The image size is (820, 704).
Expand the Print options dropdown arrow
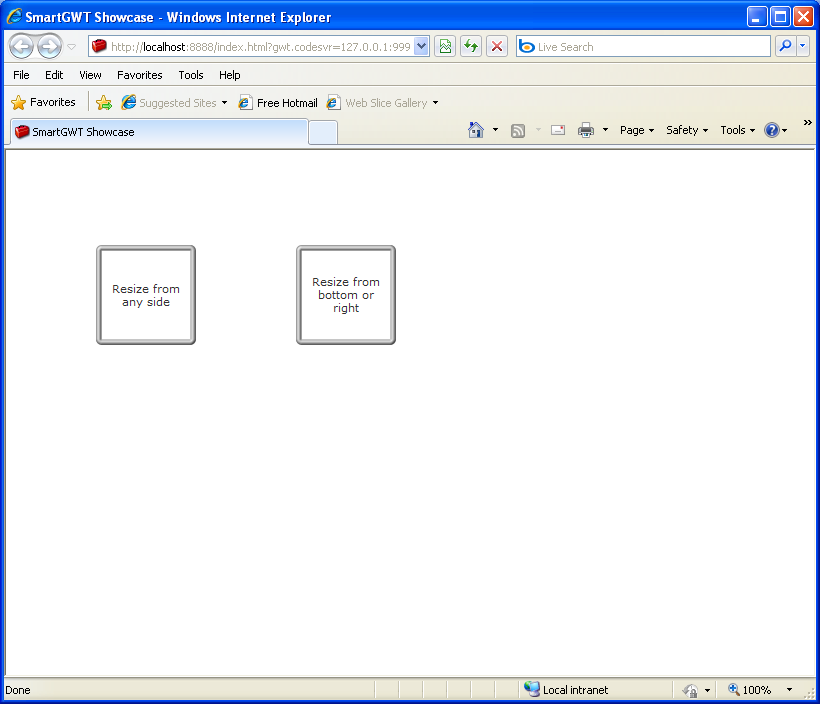(x=605, y=130)
